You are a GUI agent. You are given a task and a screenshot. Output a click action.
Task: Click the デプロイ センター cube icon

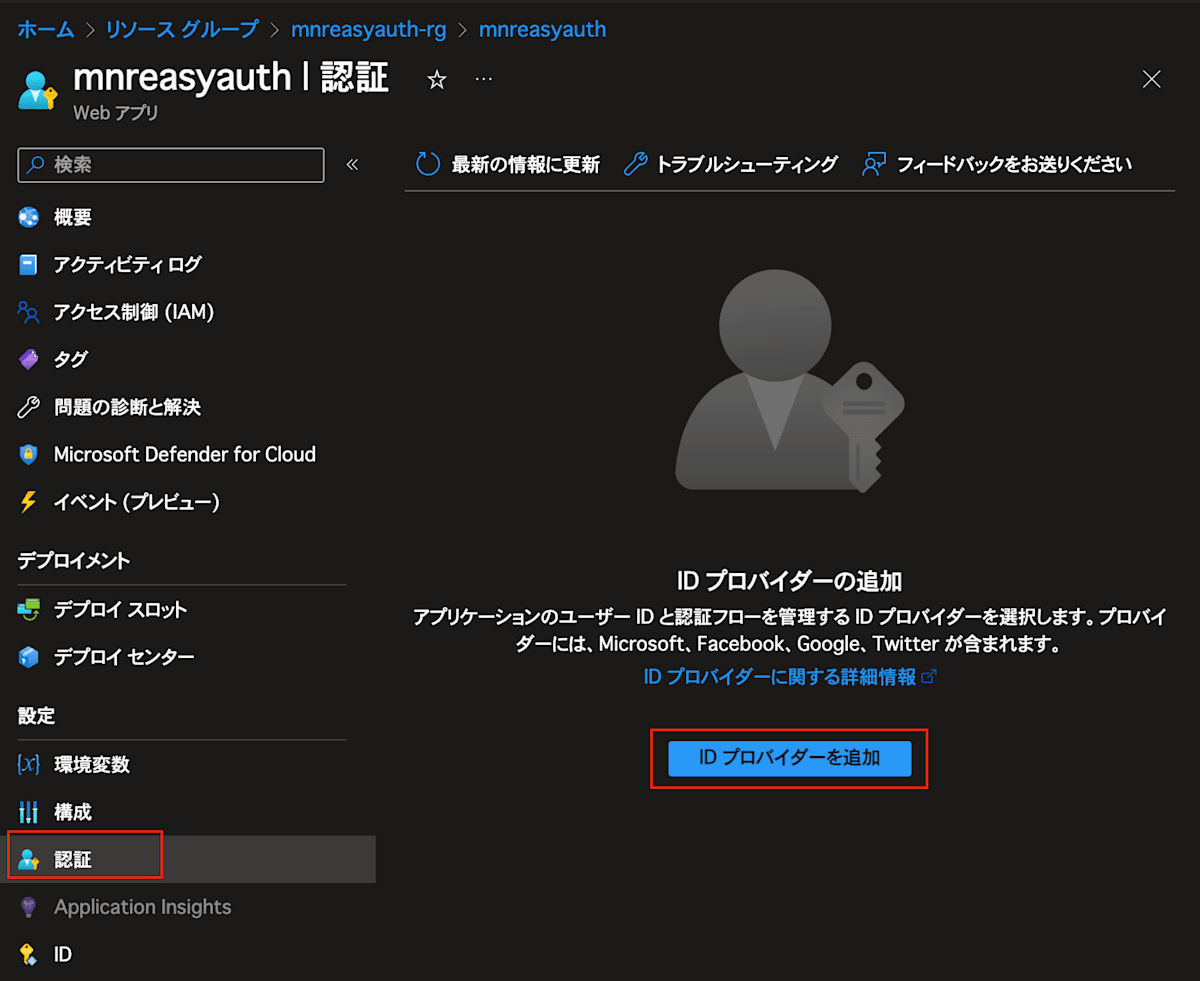pyautogui.click(x=28, y=657)
